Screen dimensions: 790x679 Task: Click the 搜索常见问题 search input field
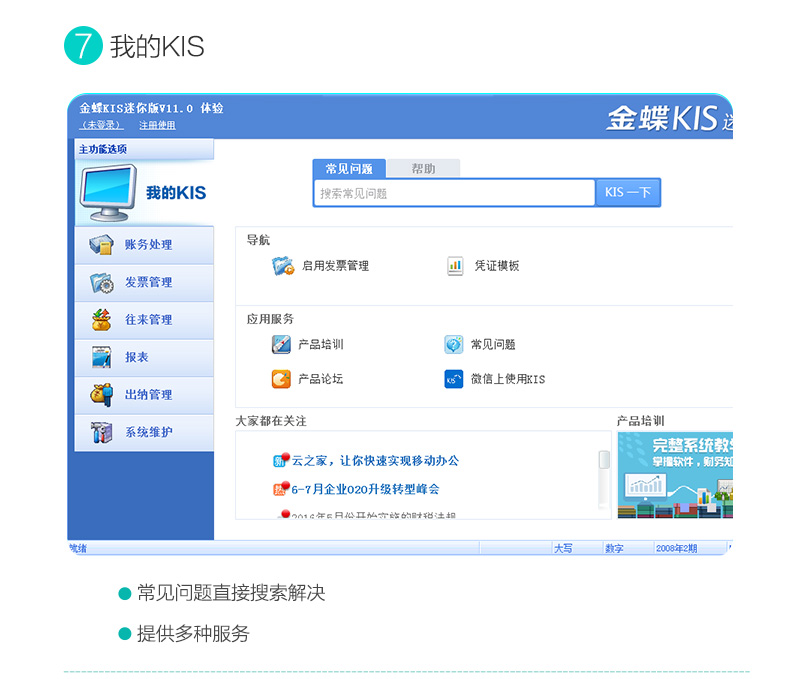click(454, 193)
